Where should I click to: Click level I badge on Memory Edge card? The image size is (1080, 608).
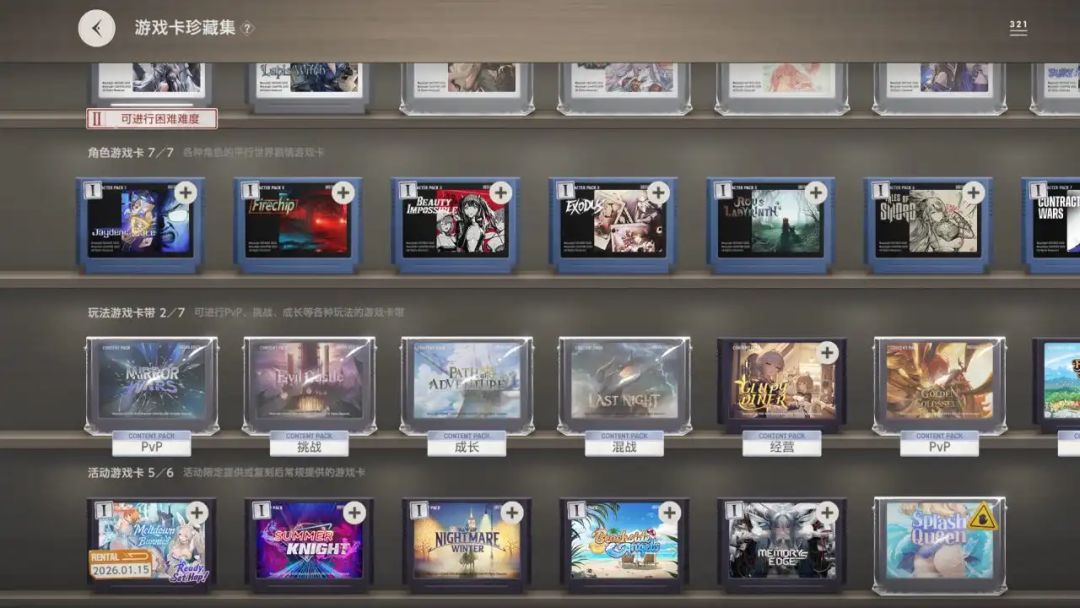coord(734,510)
